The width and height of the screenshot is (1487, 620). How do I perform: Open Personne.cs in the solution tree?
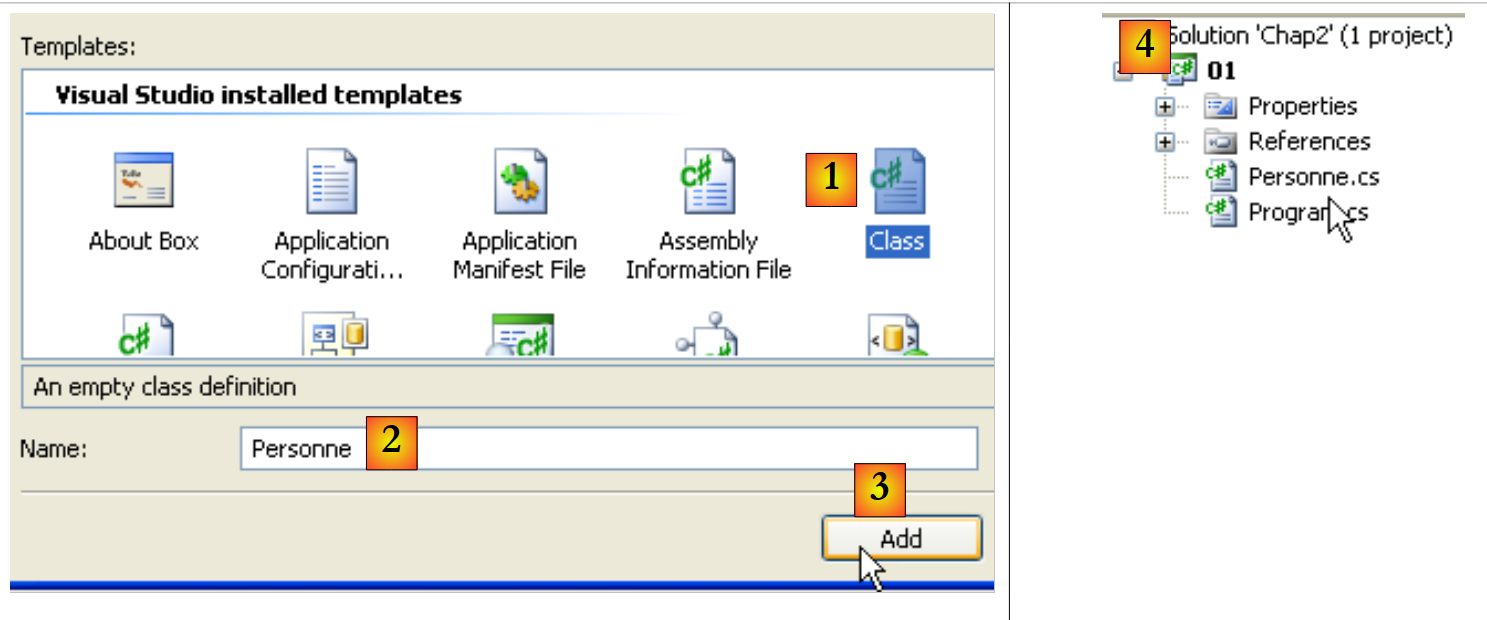[1313, 177]
